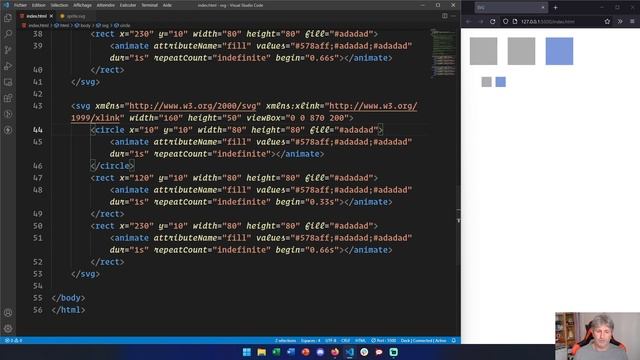Open the Firefox application menu
Screen dimensions: 640x360
point(632,21)
